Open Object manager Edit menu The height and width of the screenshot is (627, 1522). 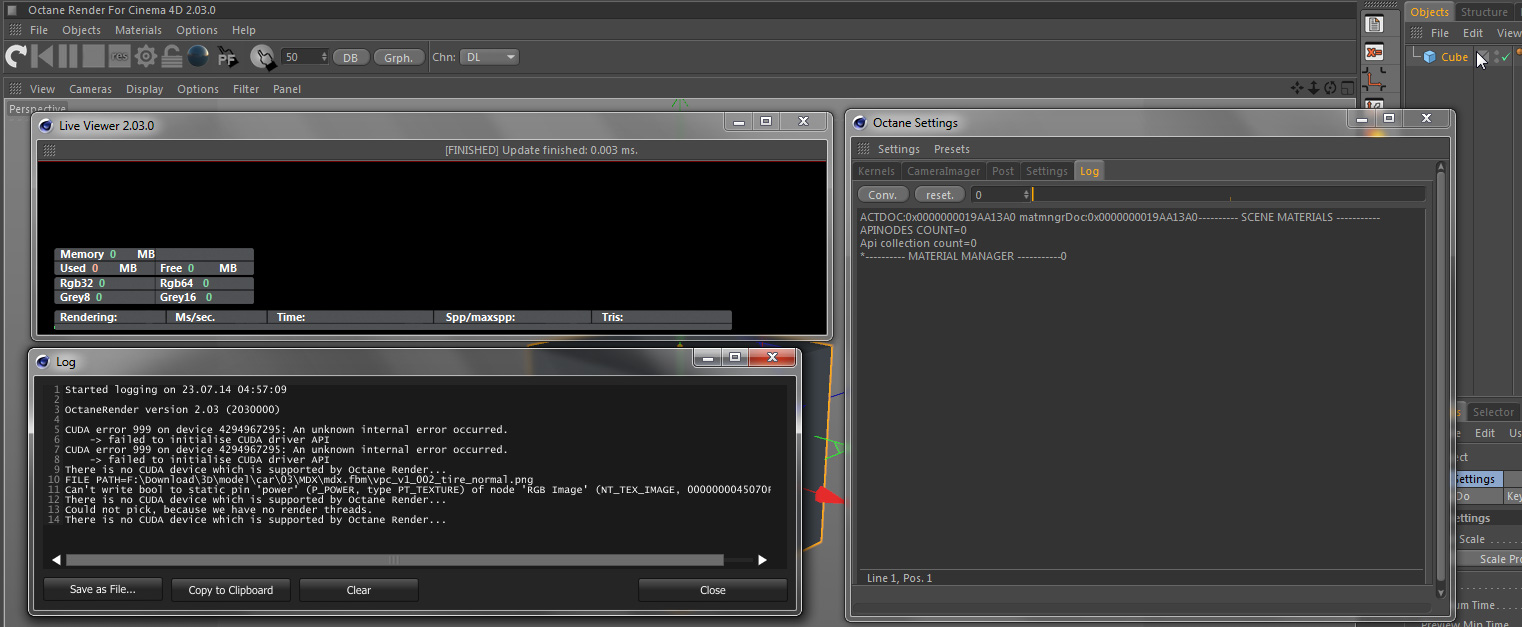pyautogui.click(x=1473, y=33)
